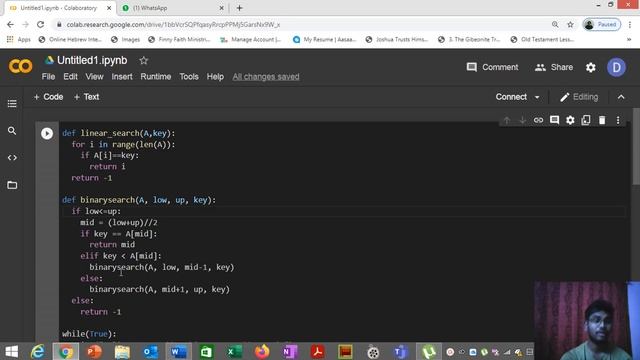This screenshot has height=360, width=640.
Task: Open the Files folder sidebar icon
Action: click(x=12, y=185)
